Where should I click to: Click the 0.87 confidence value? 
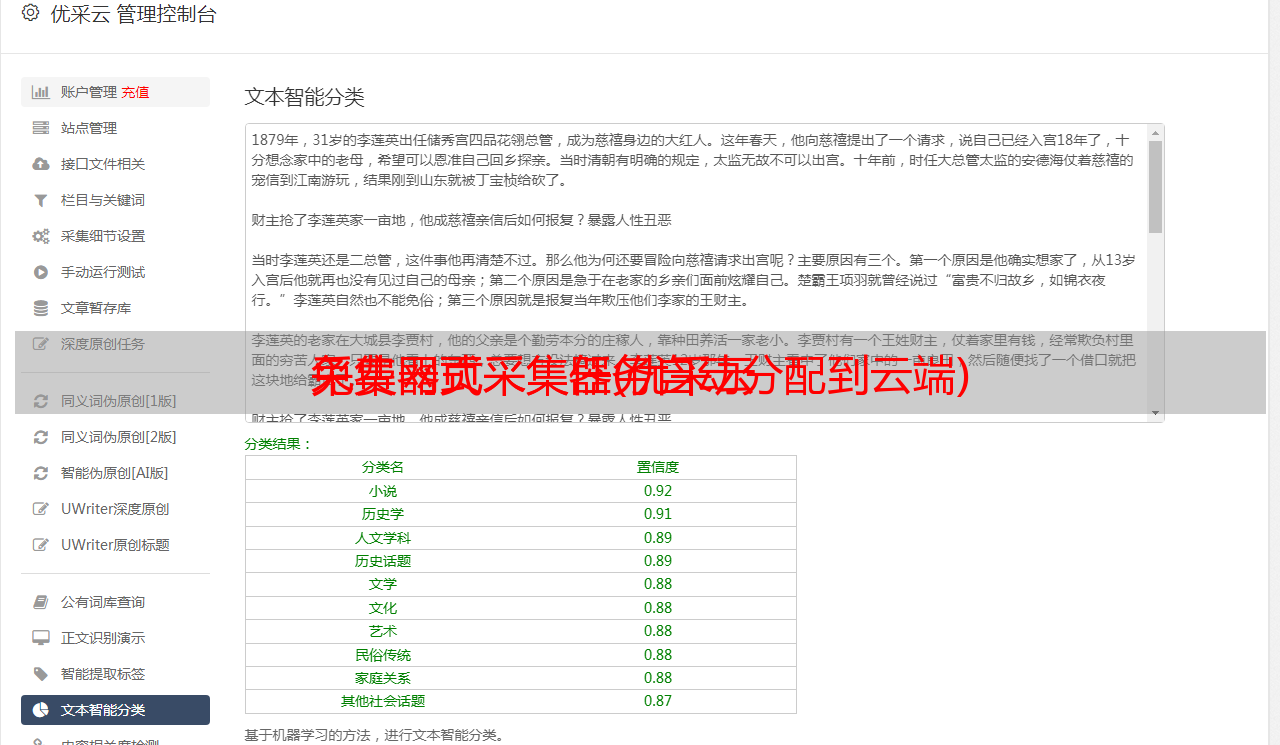point(658,701)
